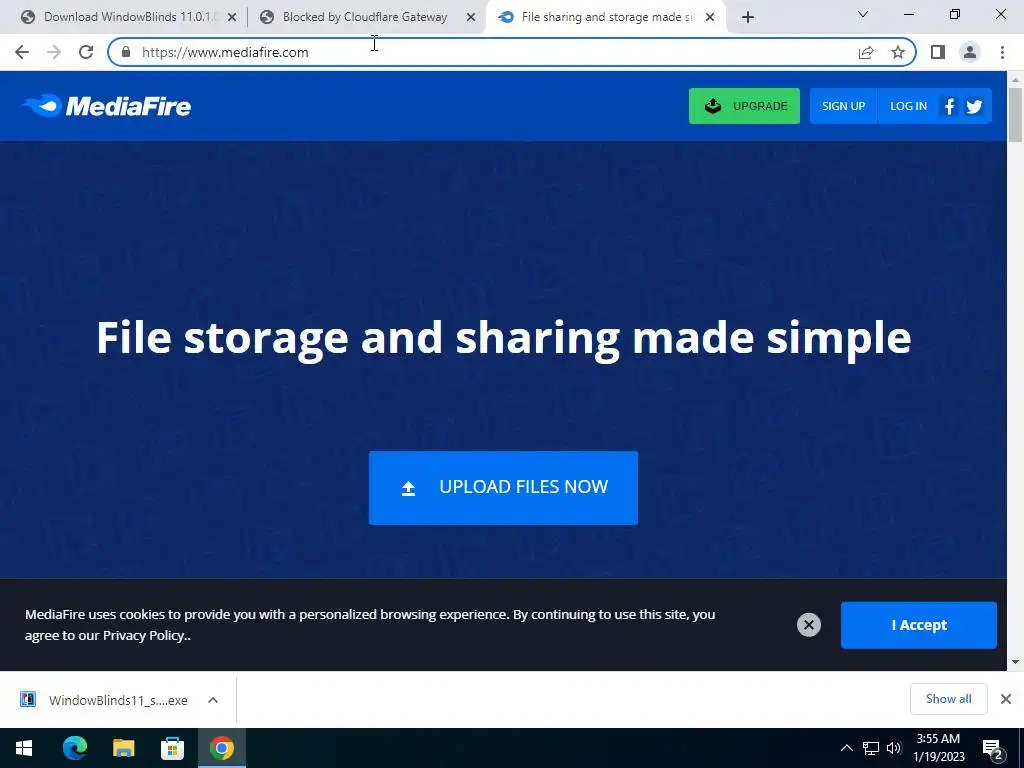Viewport: 1024px width, 768px height.
Task: Click Show all downloads
Action: [x=948, y=699]
